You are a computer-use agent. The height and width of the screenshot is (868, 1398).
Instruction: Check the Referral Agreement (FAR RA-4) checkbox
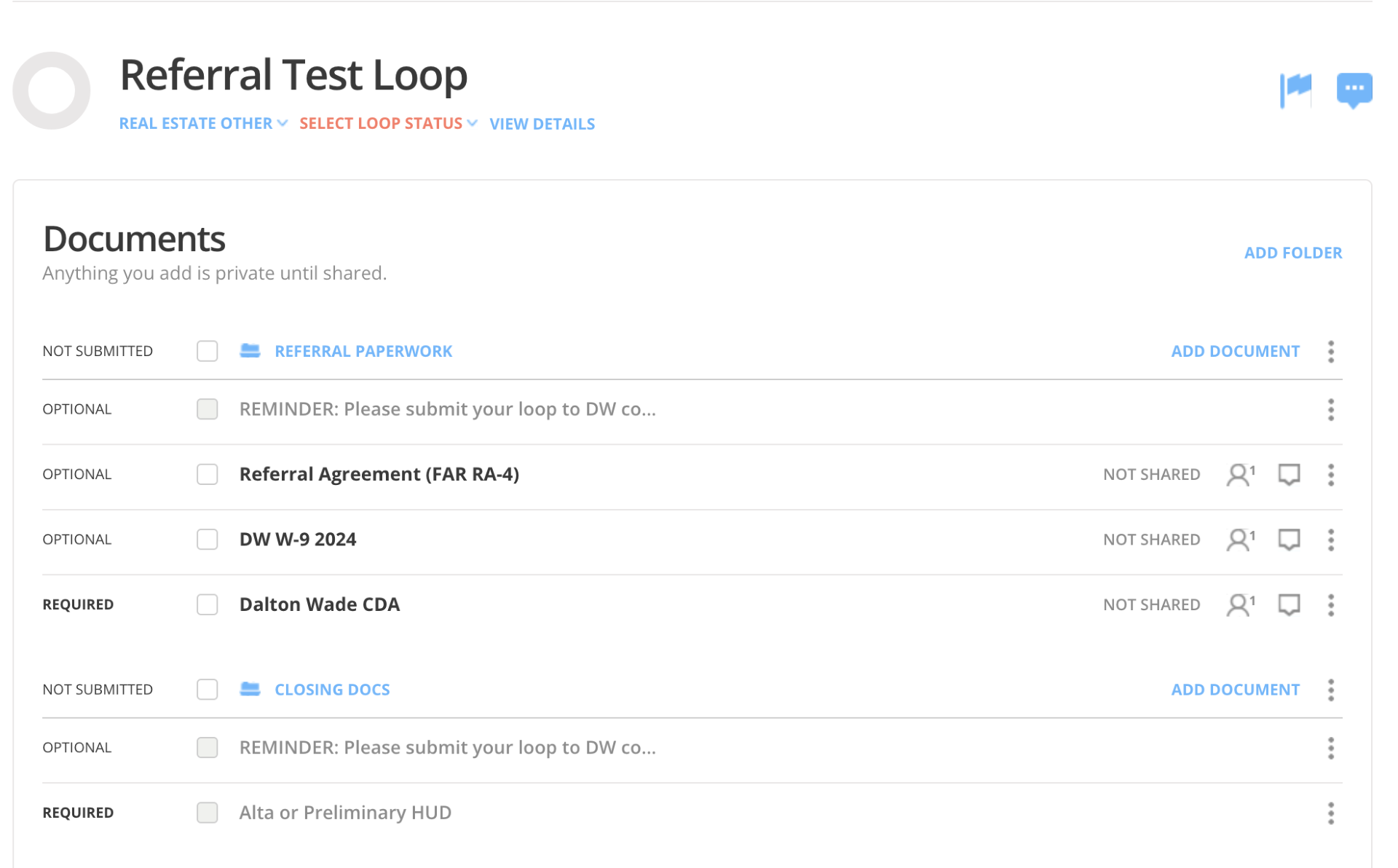[208, 475]
